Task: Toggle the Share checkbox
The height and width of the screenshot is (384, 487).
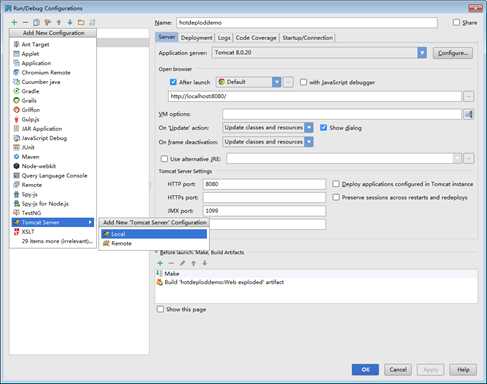Action: pyautogui.click(x=456, y=22)
